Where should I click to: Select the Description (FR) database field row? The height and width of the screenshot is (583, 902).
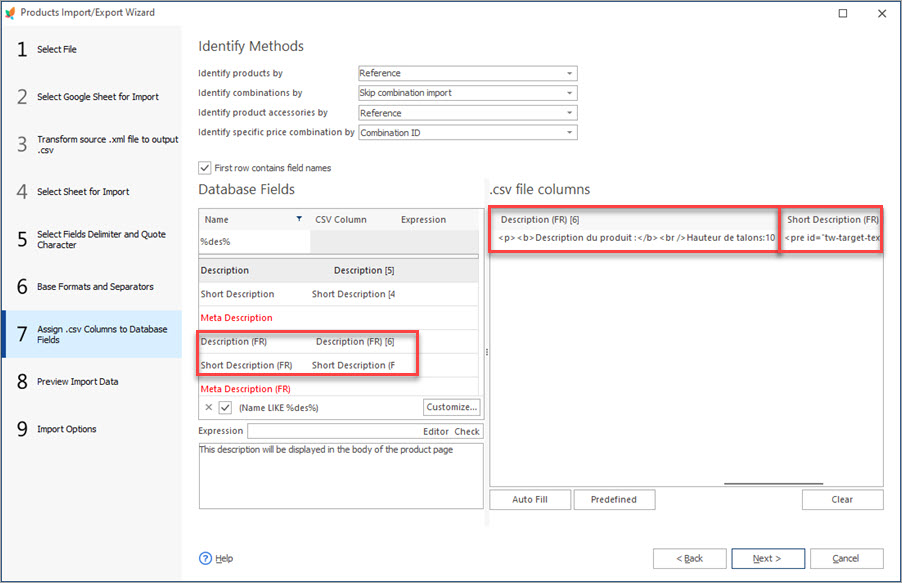click(x=338, y=342)
